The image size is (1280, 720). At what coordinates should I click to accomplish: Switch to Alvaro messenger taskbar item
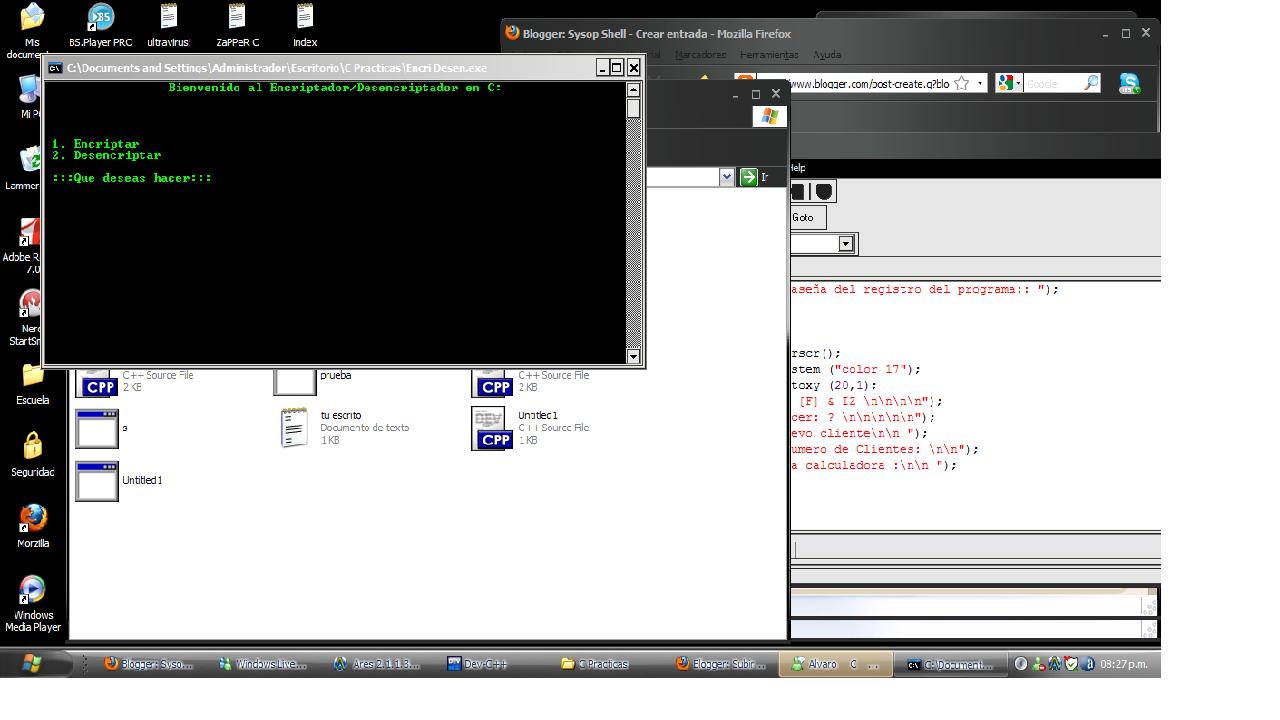836,664
